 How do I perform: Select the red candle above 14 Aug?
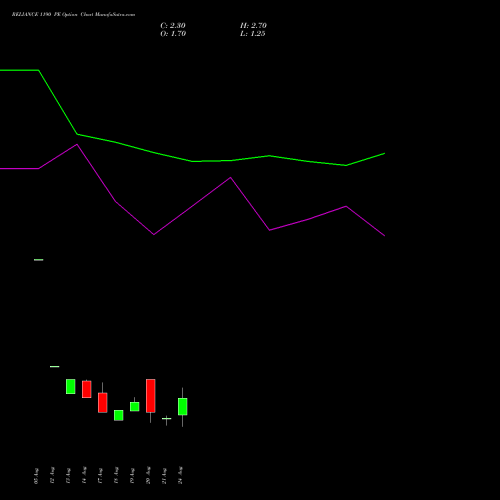point(87,389)
